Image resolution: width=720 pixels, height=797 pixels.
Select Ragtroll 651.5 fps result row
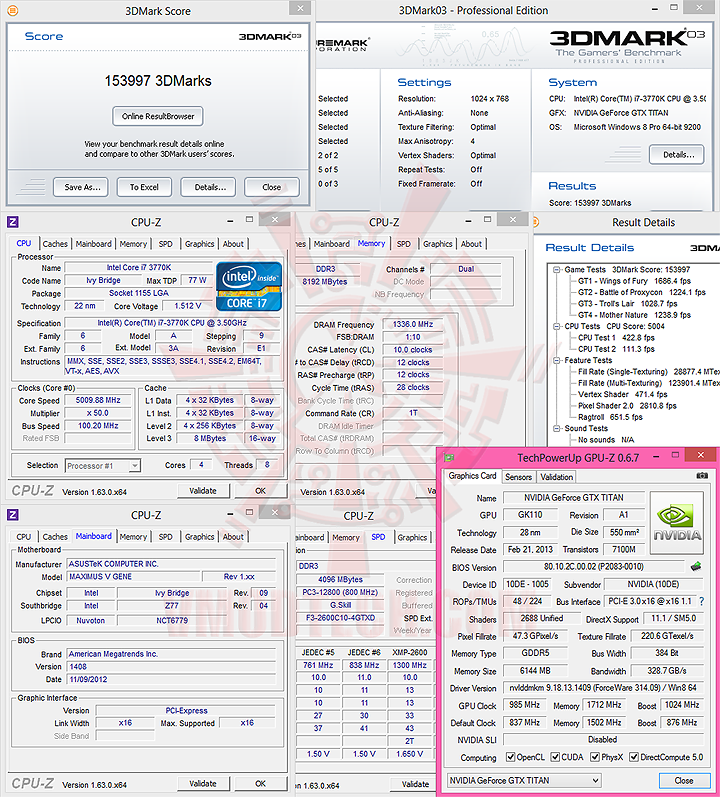[x=610, y=417]
